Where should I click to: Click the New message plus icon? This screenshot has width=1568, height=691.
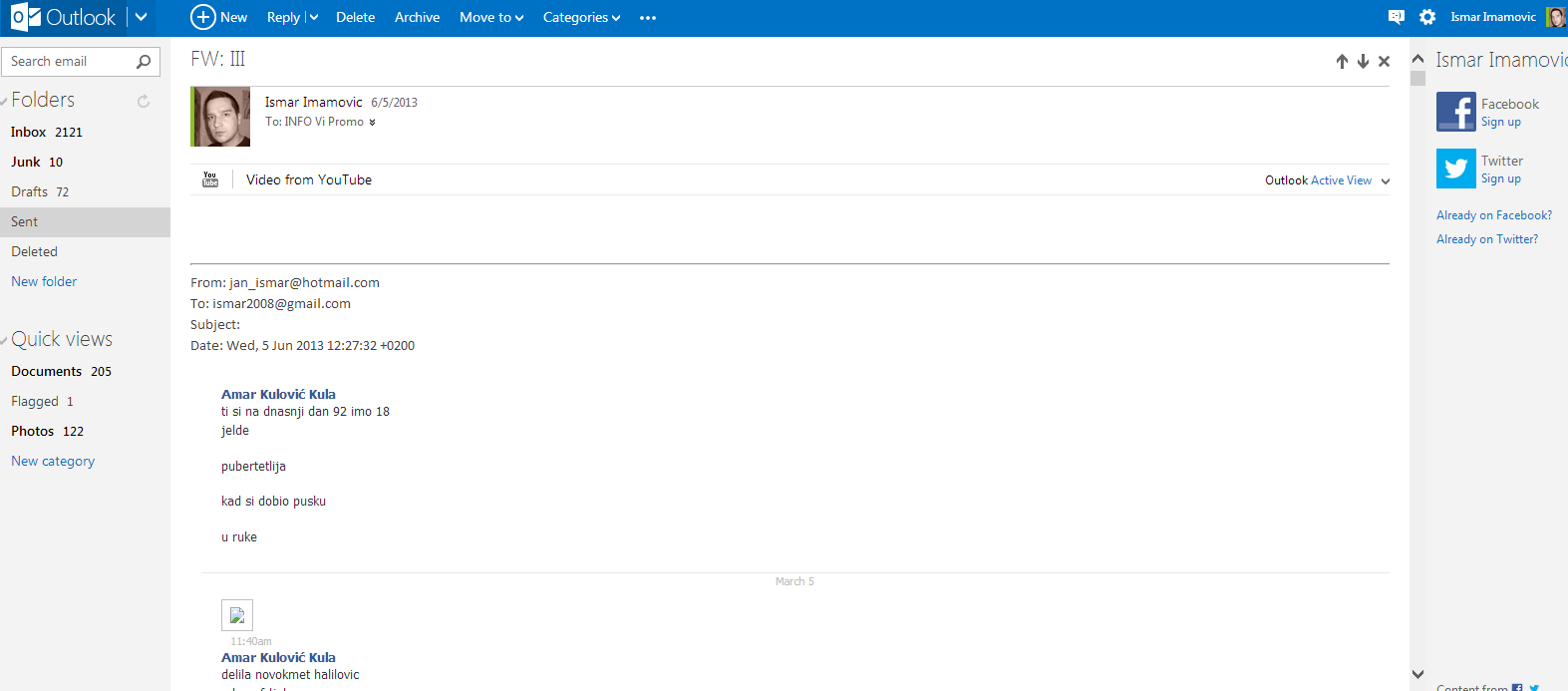pyautogui.click(x=203, y=17)
